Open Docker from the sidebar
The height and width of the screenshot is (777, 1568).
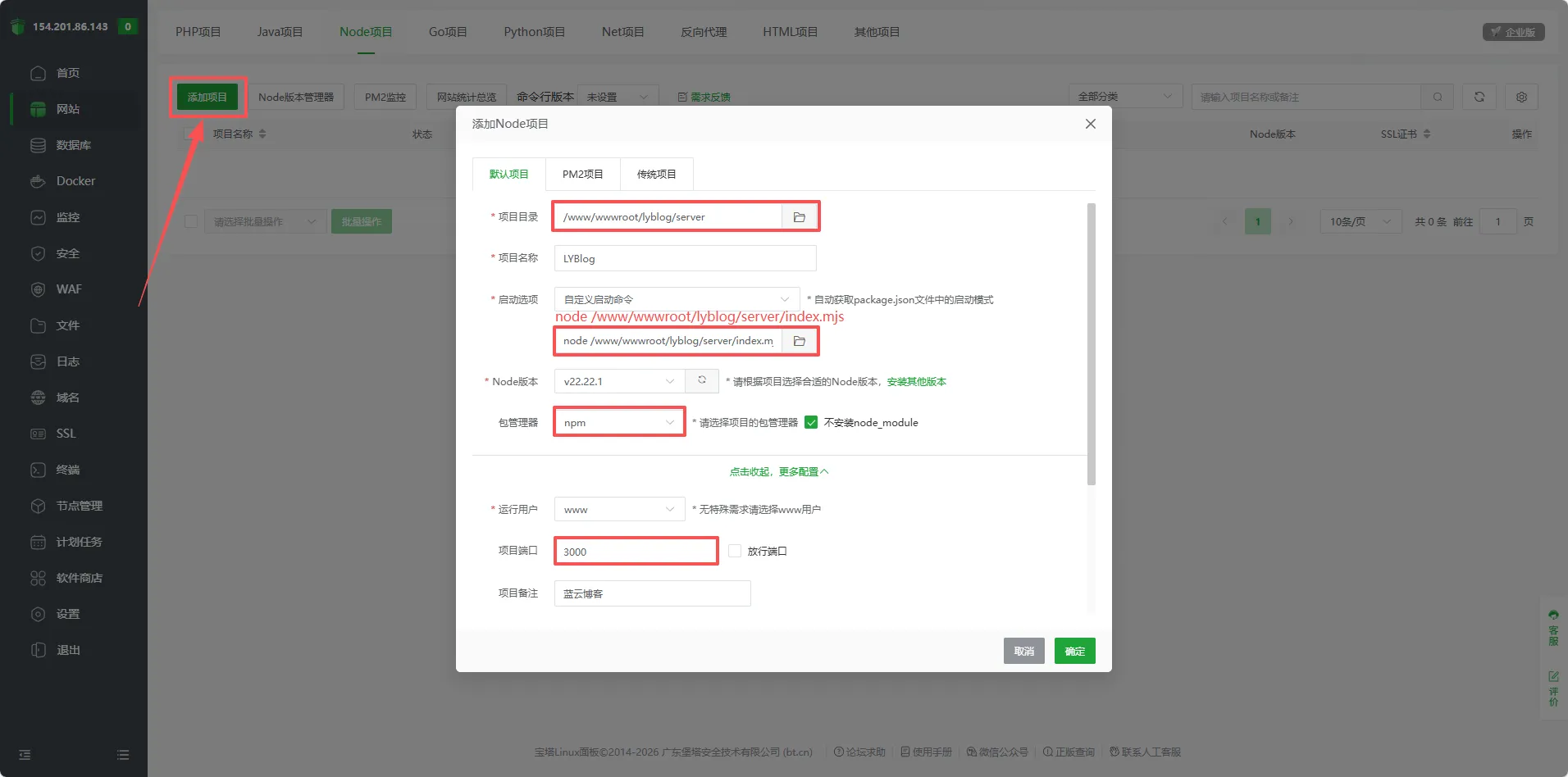point(75,181)
